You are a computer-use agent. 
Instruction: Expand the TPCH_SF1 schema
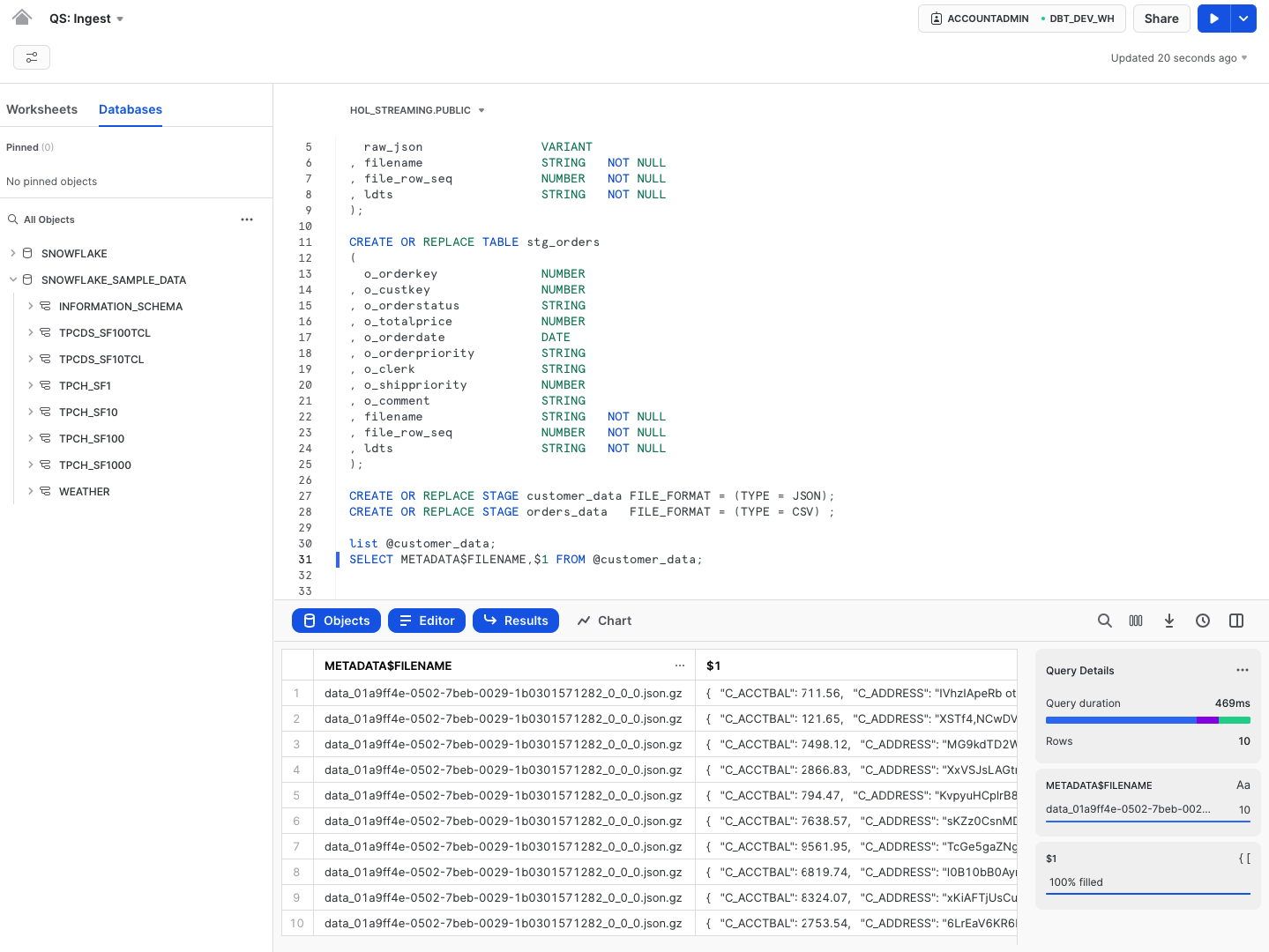tap(31, 385)
